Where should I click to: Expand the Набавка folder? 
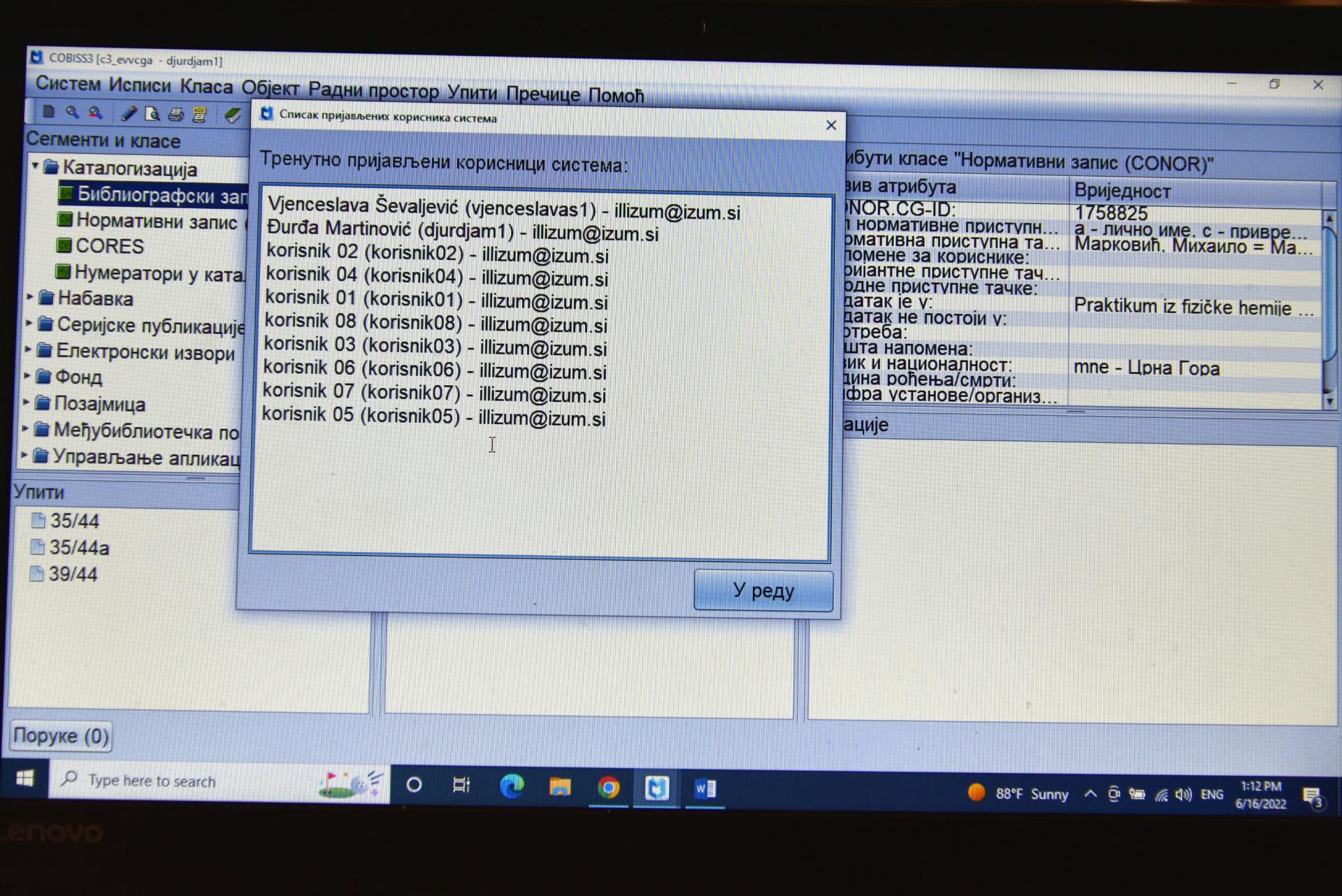click(30, 297)
